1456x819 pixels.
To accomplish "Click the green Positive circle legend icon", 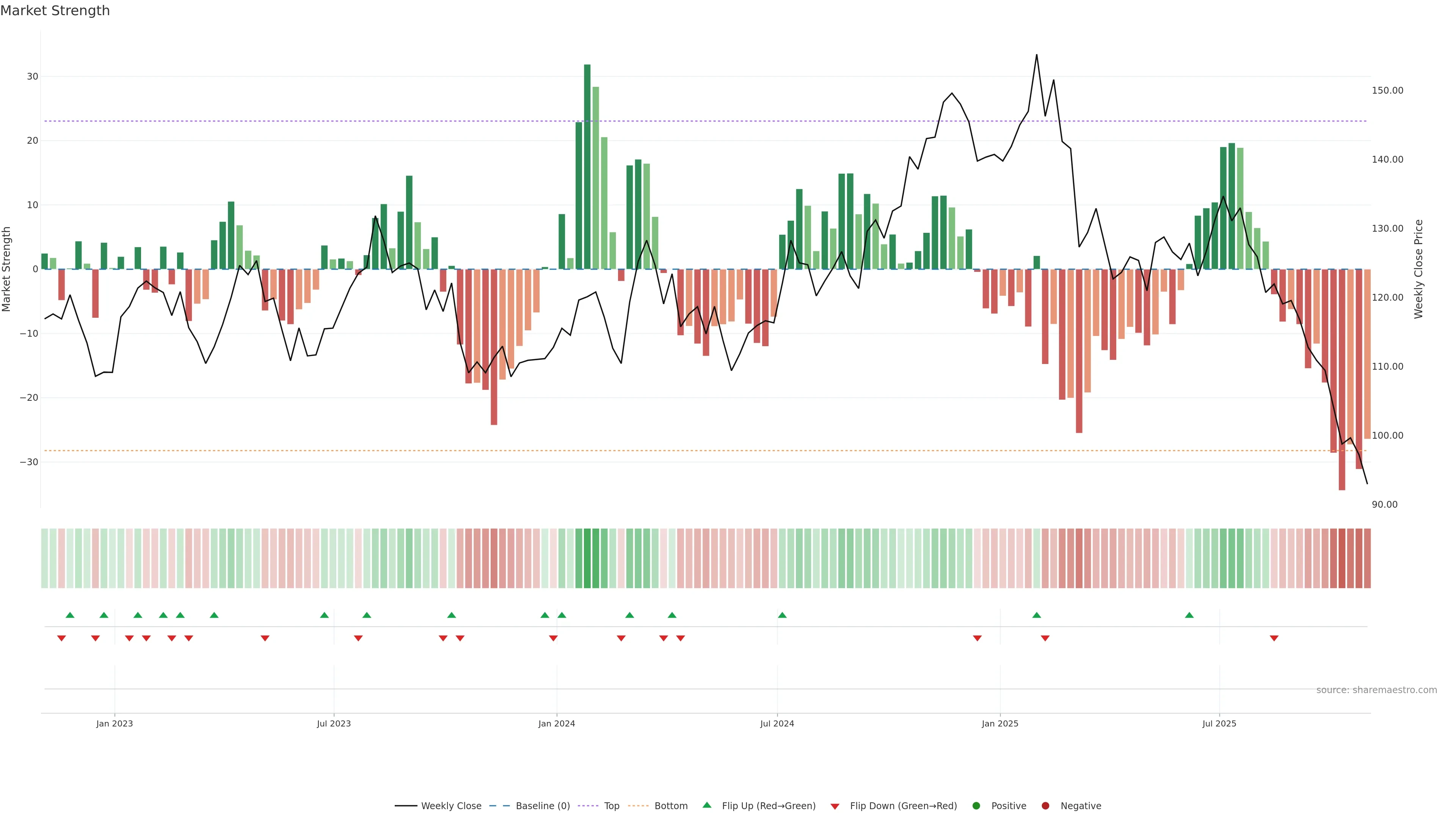I will click(x=976, y=806).
